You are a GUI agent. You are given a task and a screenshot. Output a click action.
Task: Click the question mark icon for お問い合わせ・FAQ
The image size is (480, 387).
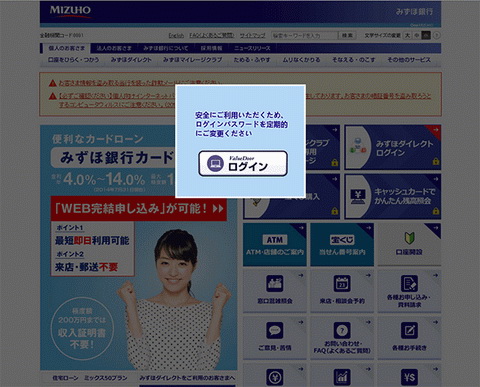point(342,330)
